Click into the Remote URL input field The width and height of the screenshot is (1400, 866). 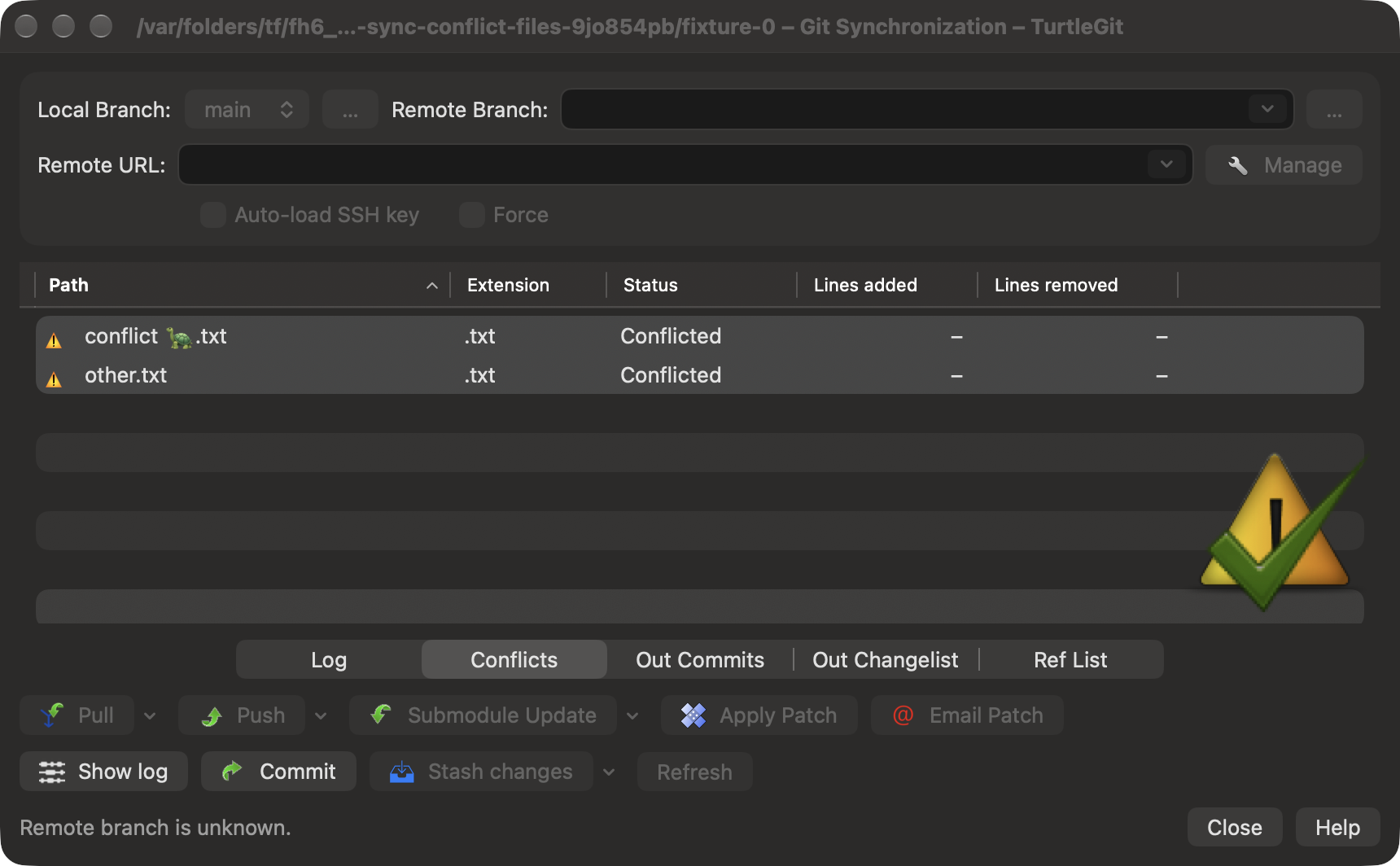(x=685, y=164)
